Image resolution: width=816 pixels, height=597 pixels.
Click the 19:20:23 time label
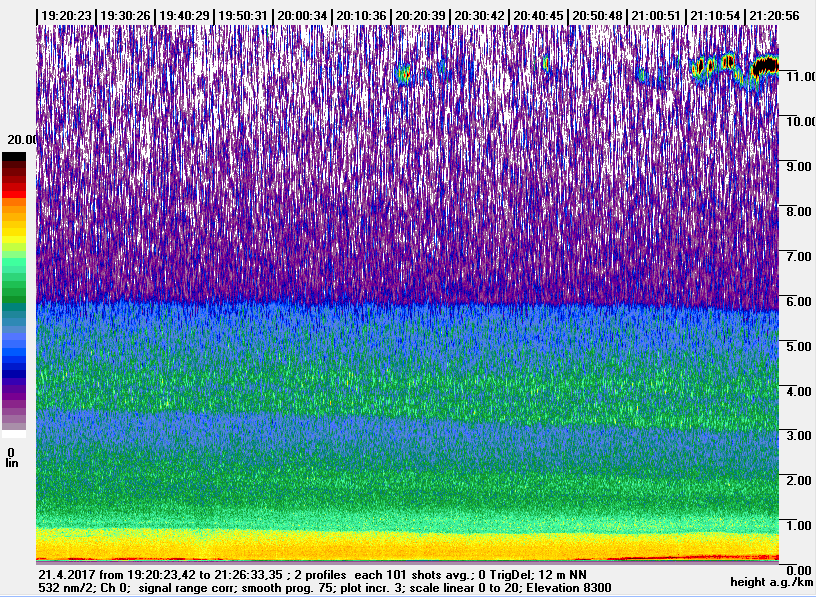(x=66, y=16)
